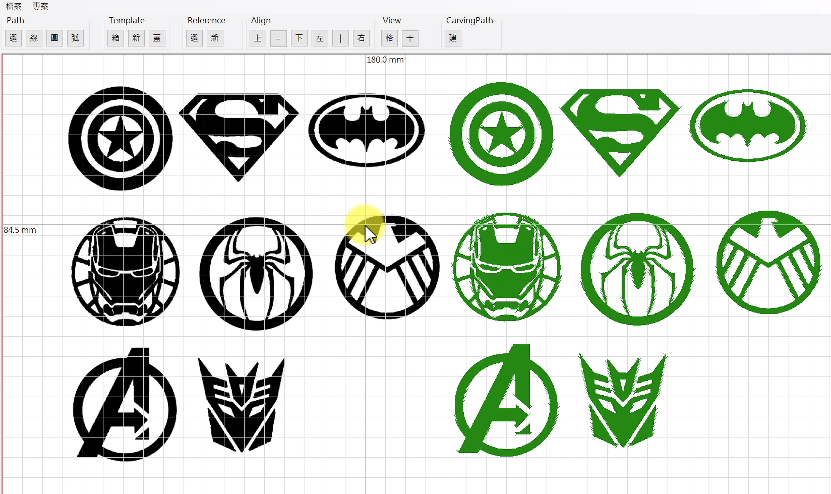Screen dimensions: 831x494
Task: Choose the line (線) tool in Path group
Action: 34,38
